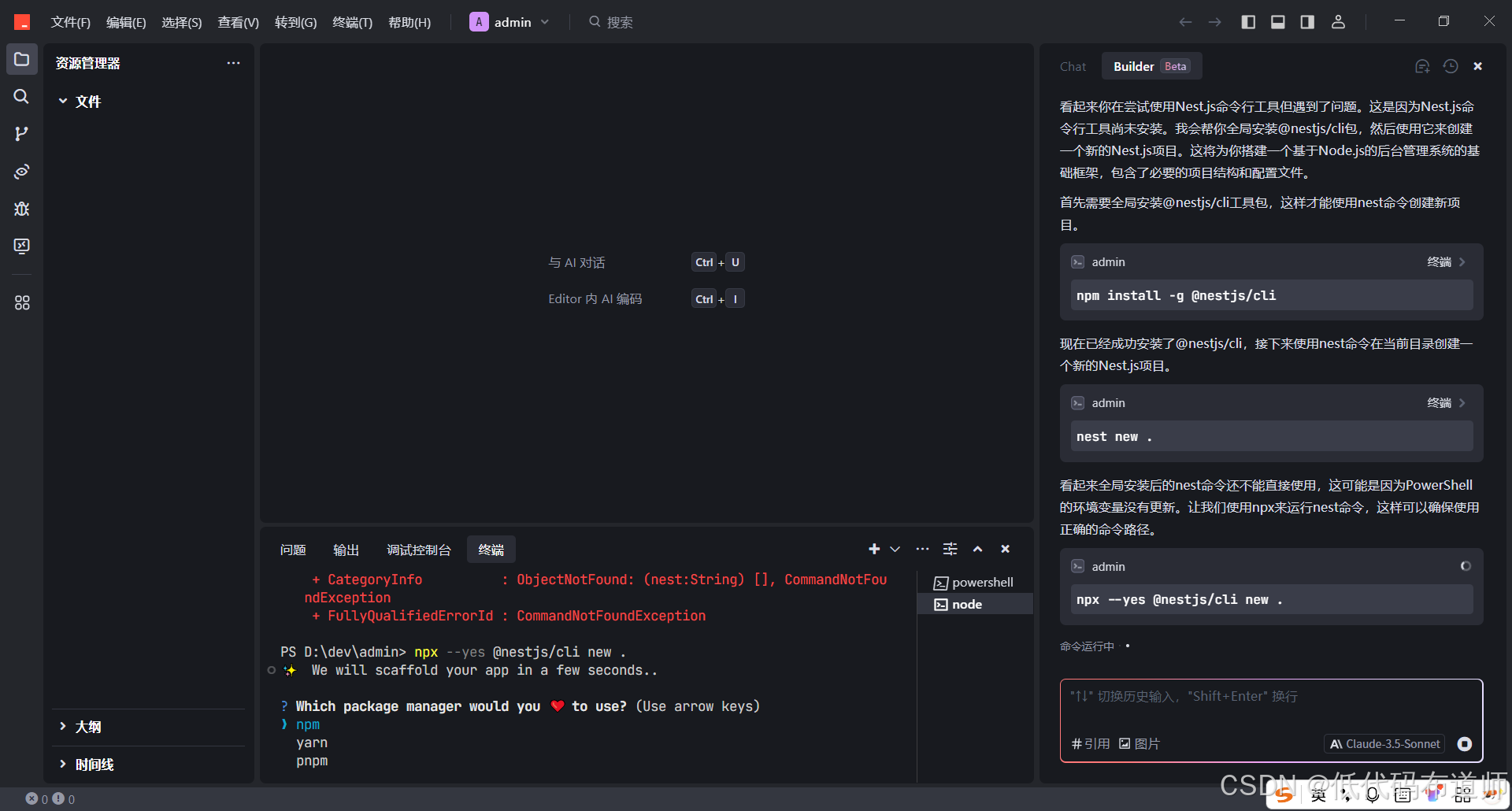The height and width of the screenshot is (811, 1512).
Task: Click the nest new . code block
Action: tap(1271, 436)
